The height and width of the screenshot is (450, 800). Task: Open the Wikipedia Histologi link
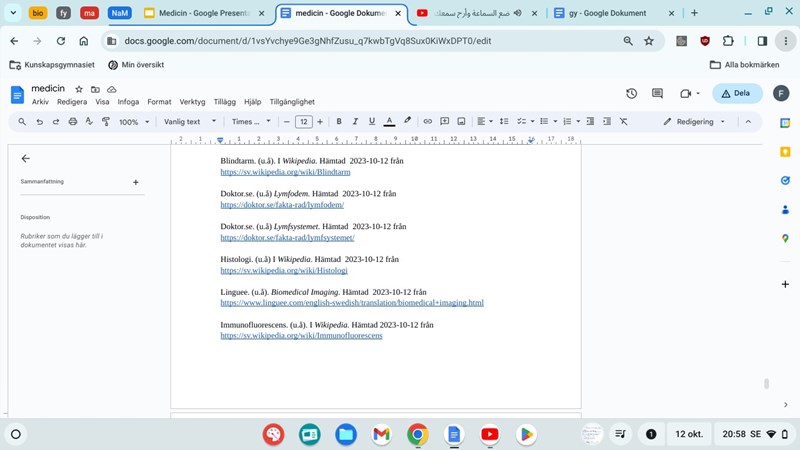point(284,271)
